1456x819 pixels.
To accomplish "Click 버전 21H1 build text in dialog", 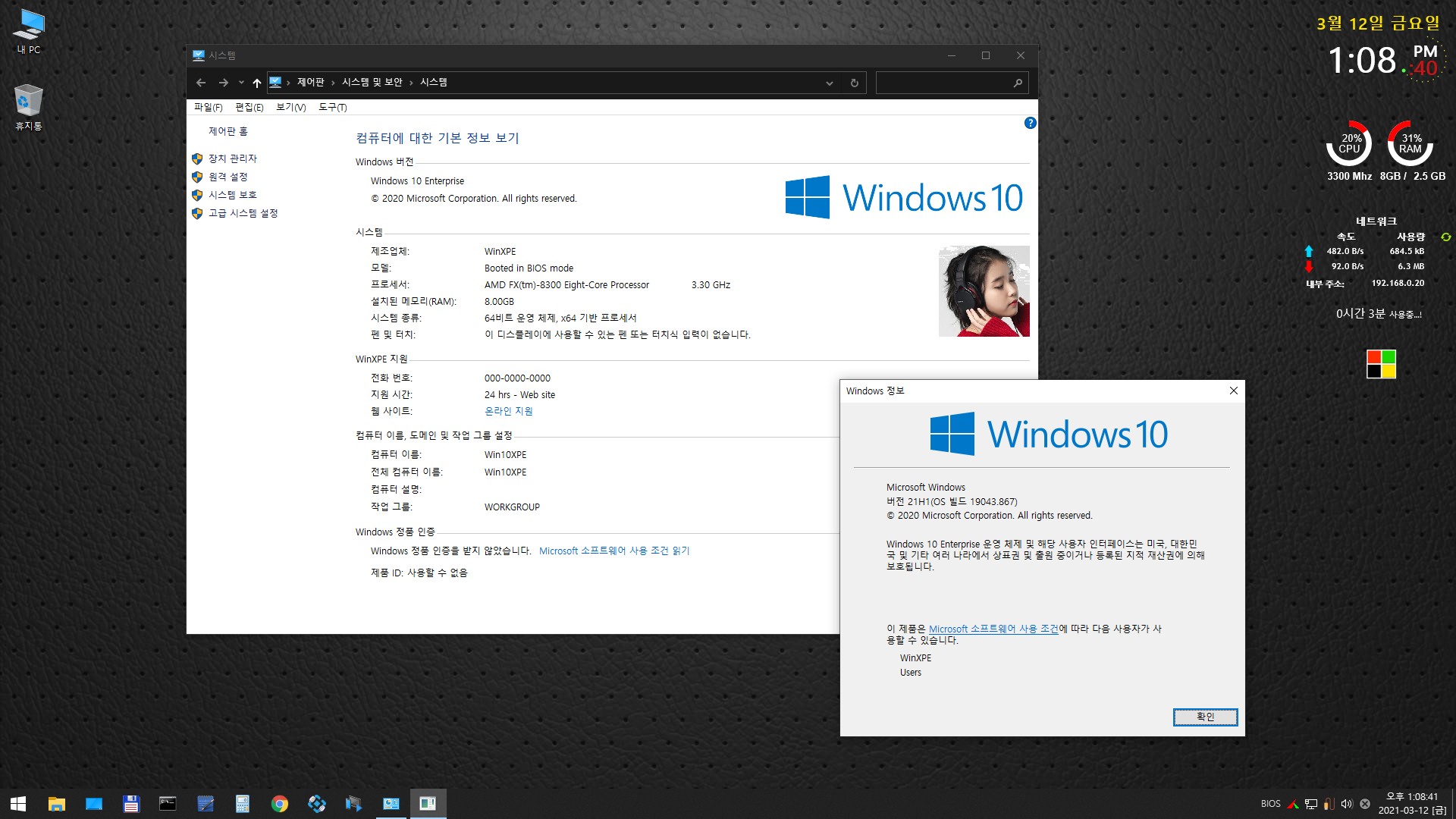I will tap(952, 501).
